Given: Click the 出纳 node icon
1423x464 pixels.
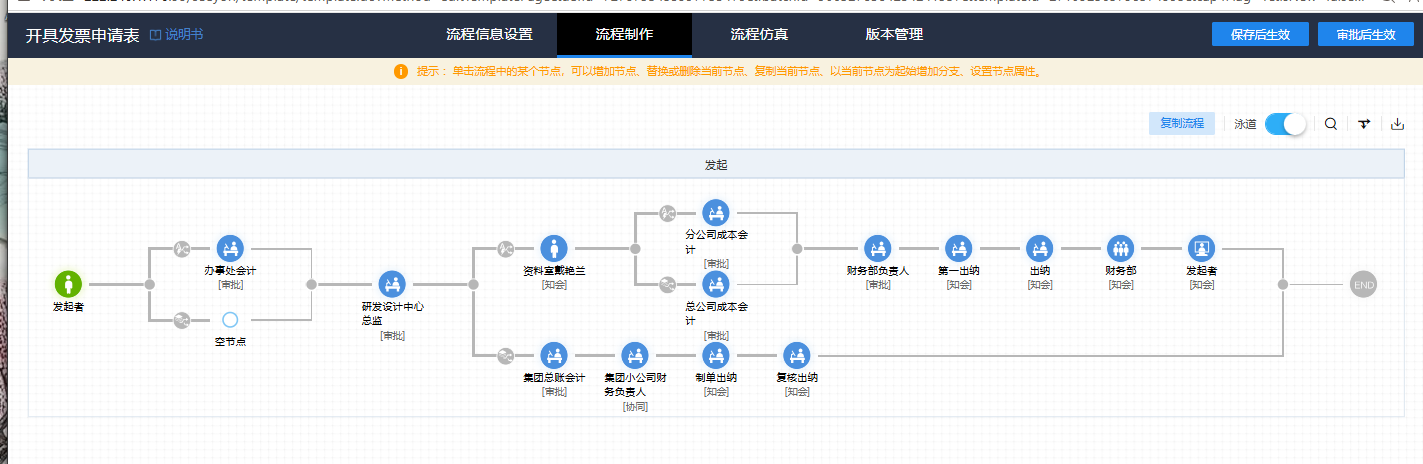Looking at the screenshot, I should pyautogui.click(x=1040, y=248).
